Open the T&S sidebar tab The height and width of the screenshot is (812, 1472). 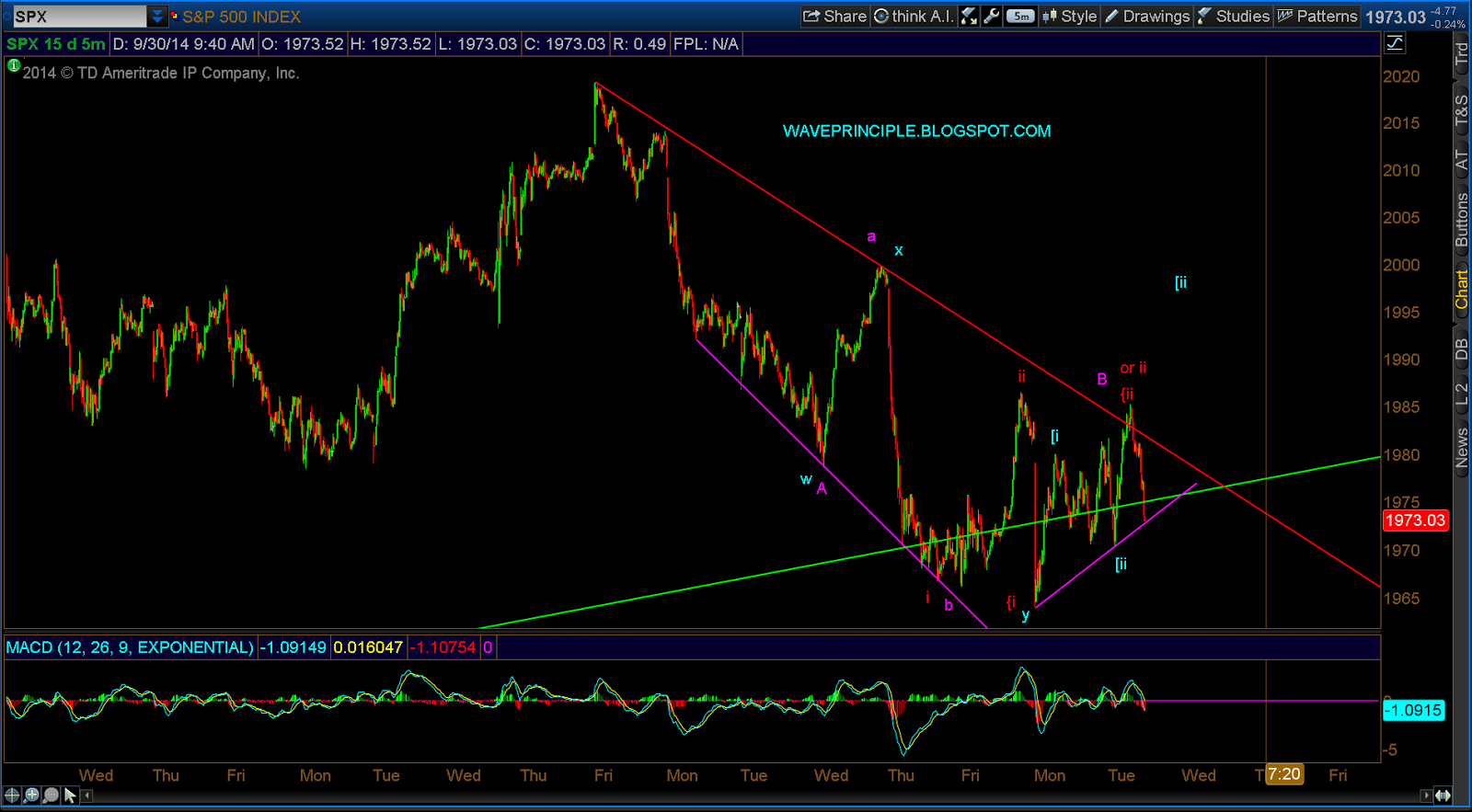tap(1461, 109)
